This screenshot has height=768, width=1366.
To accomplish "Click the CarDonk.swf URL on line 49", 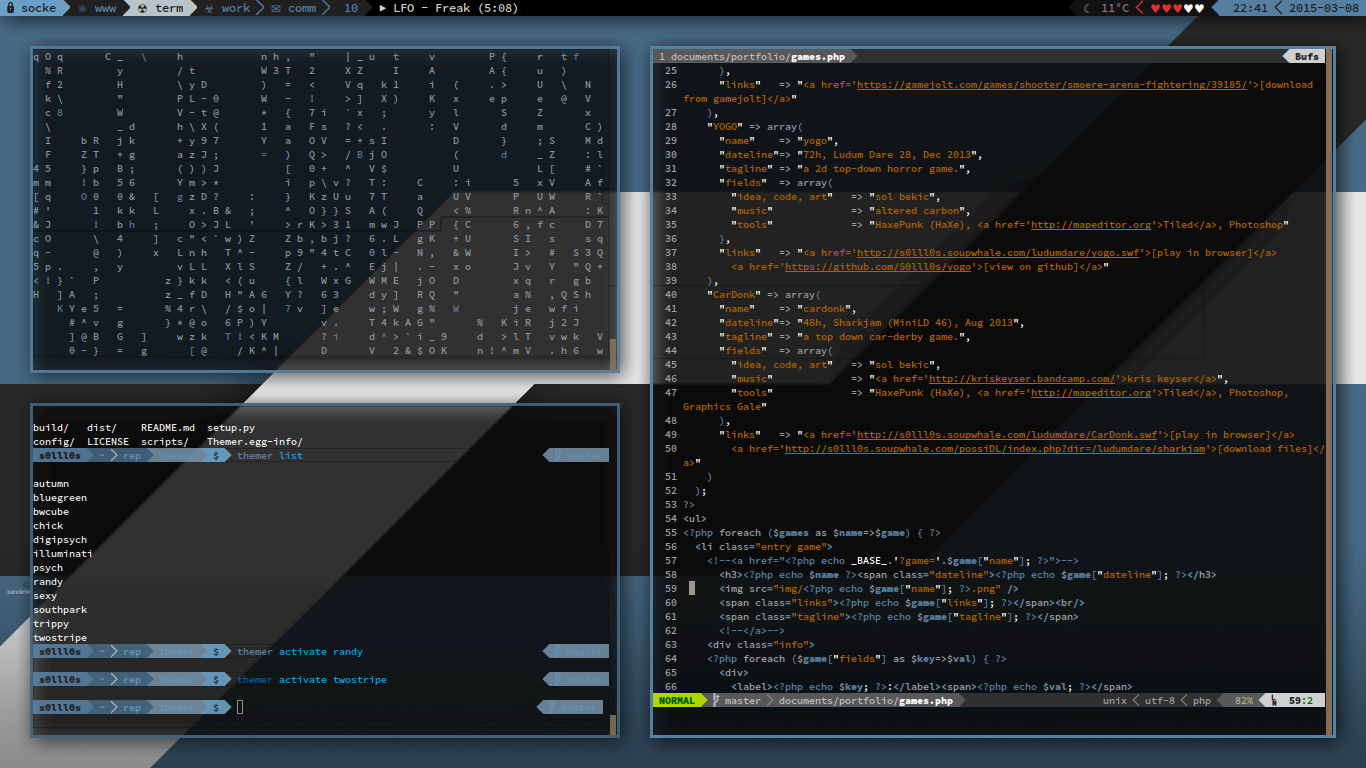I will click(x=1007, y=435).
